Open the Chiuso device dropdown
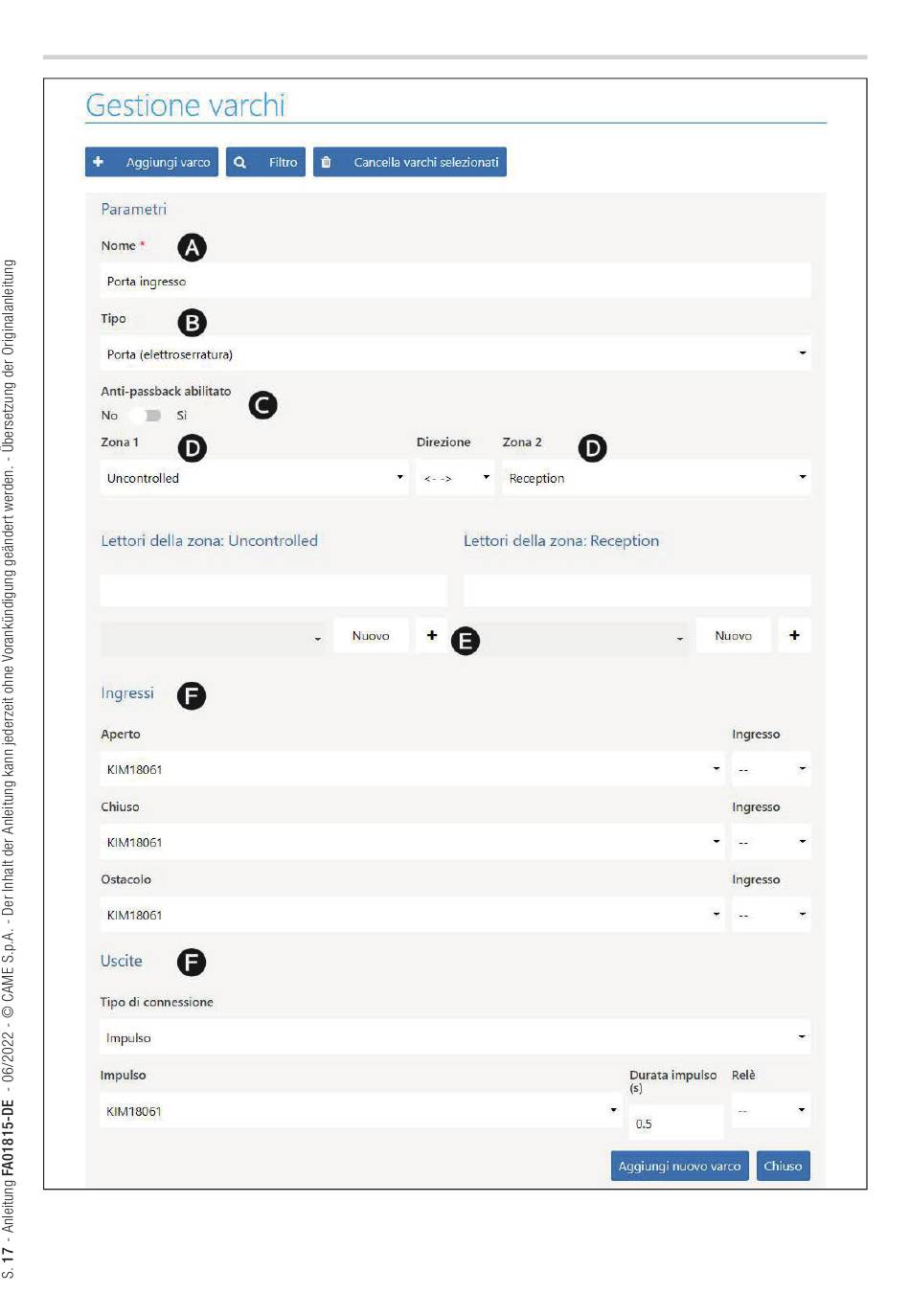Screen dimensions: 910x1316 (x=412, y=841)
